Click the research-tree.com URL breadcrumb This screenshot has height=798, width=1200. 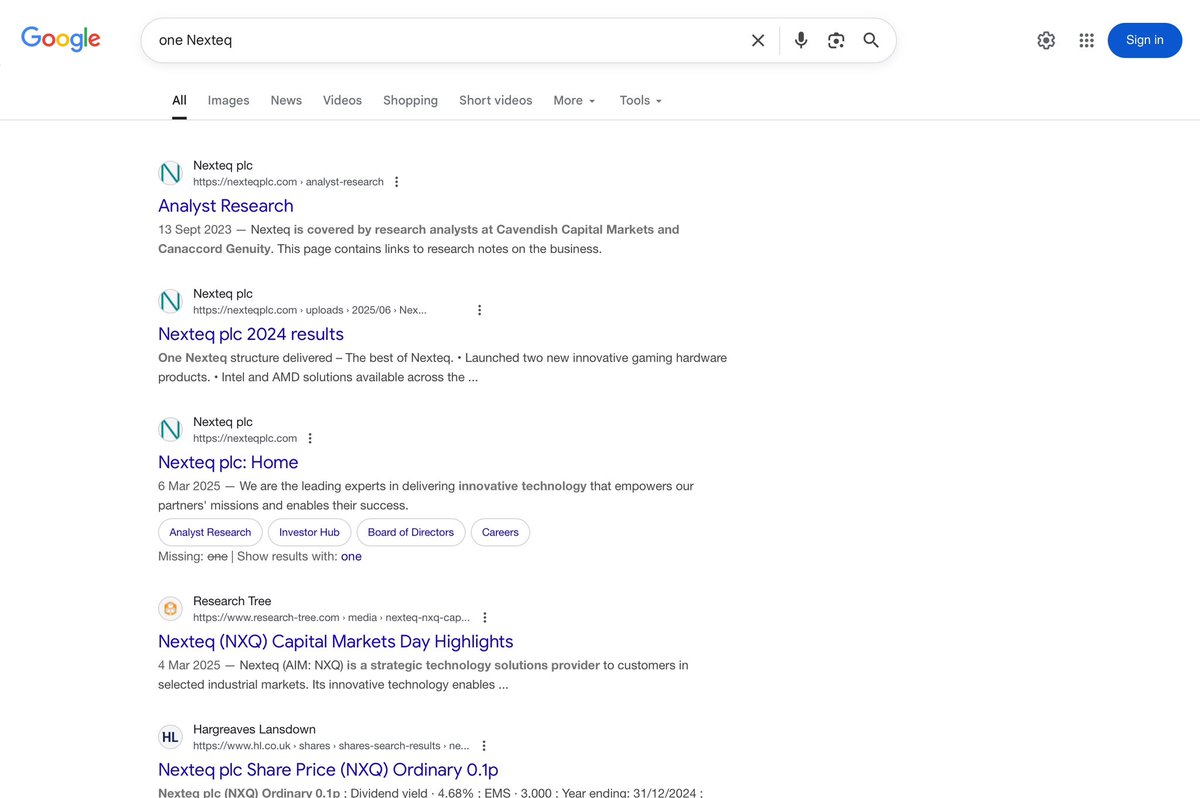pos(332,618)
